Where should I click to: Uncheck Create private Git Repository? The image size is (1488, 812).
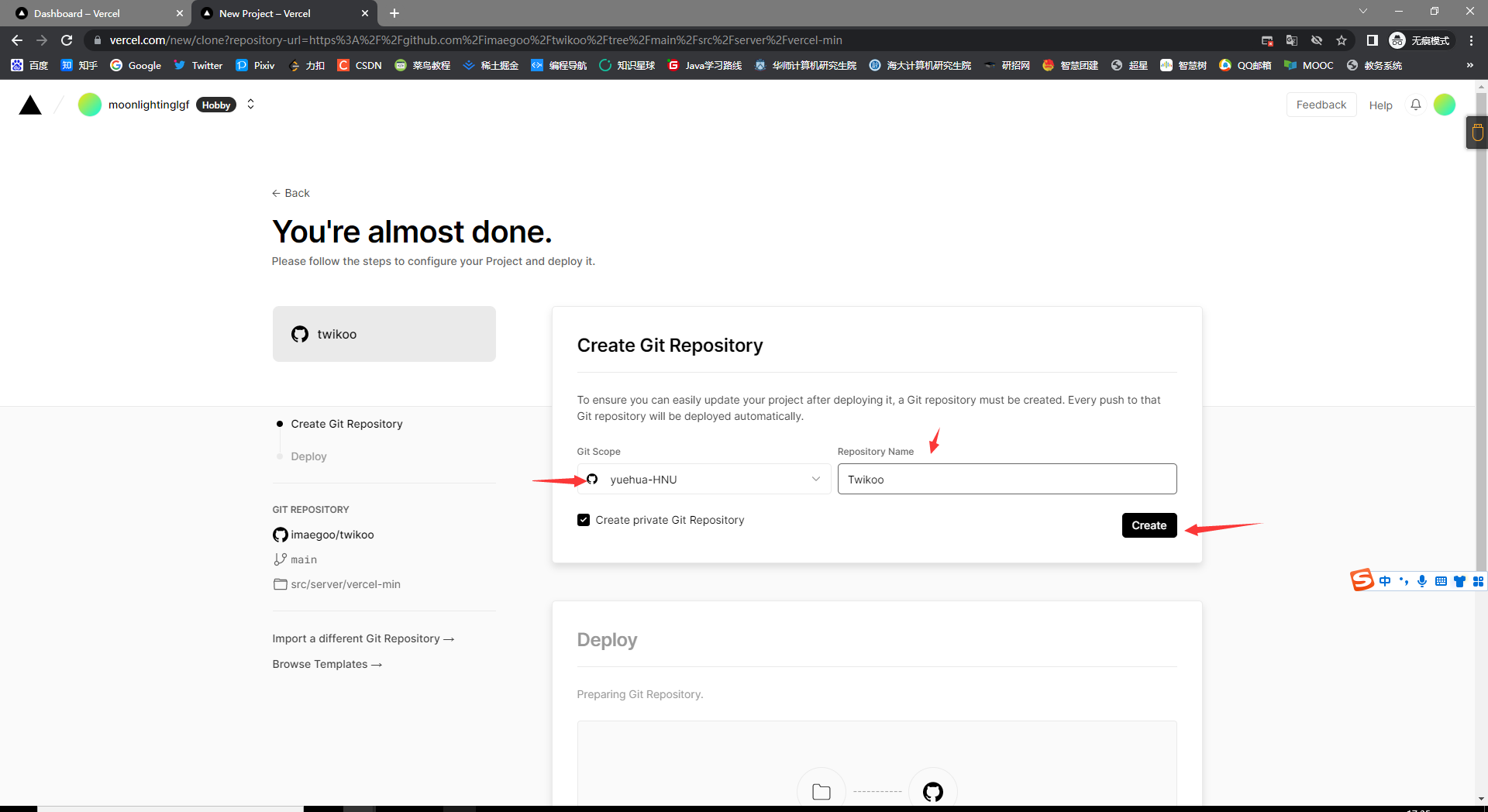tap(584, 520)
